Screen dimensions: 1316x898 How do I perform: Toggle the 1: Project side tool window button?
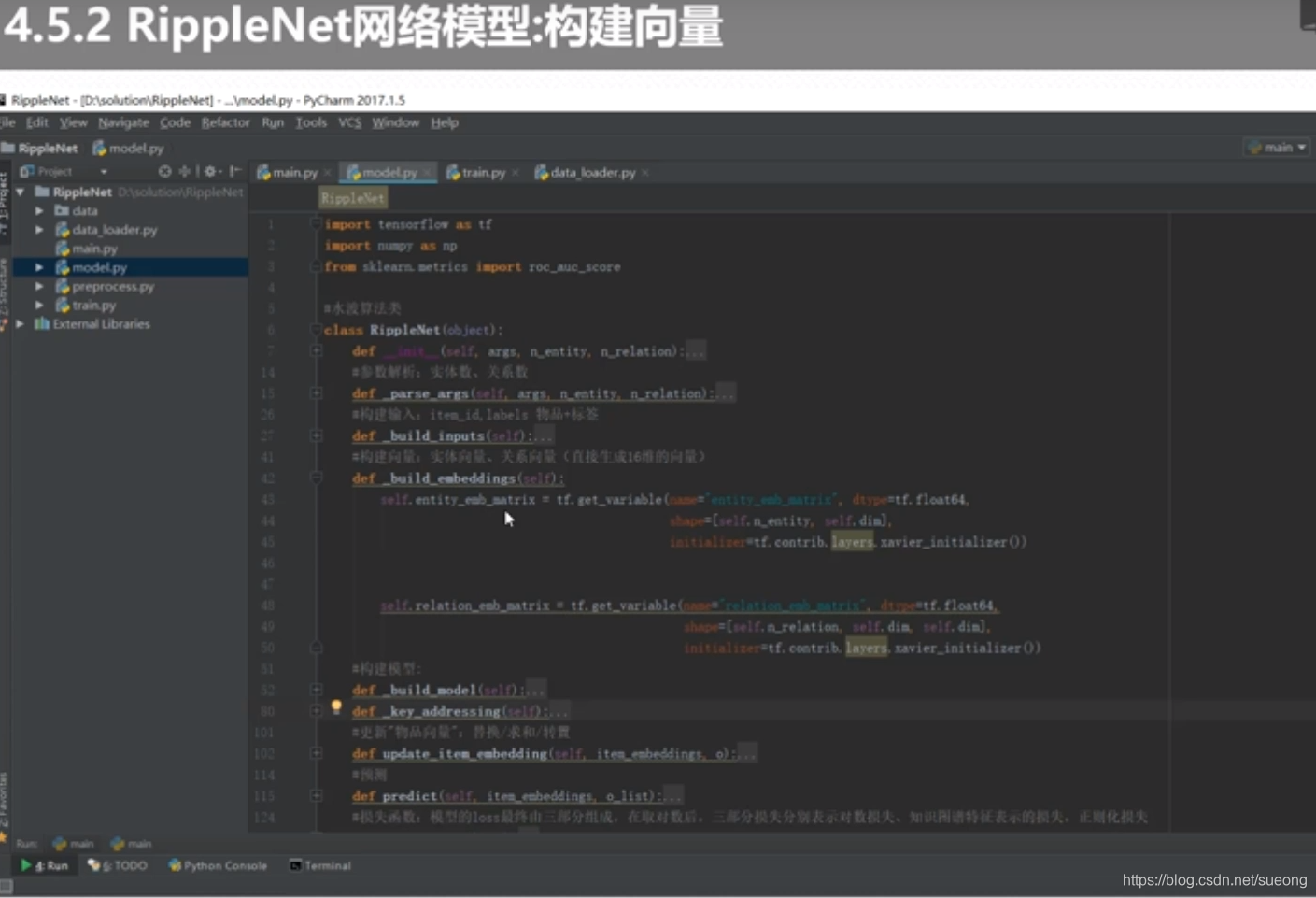pos(4,202)
